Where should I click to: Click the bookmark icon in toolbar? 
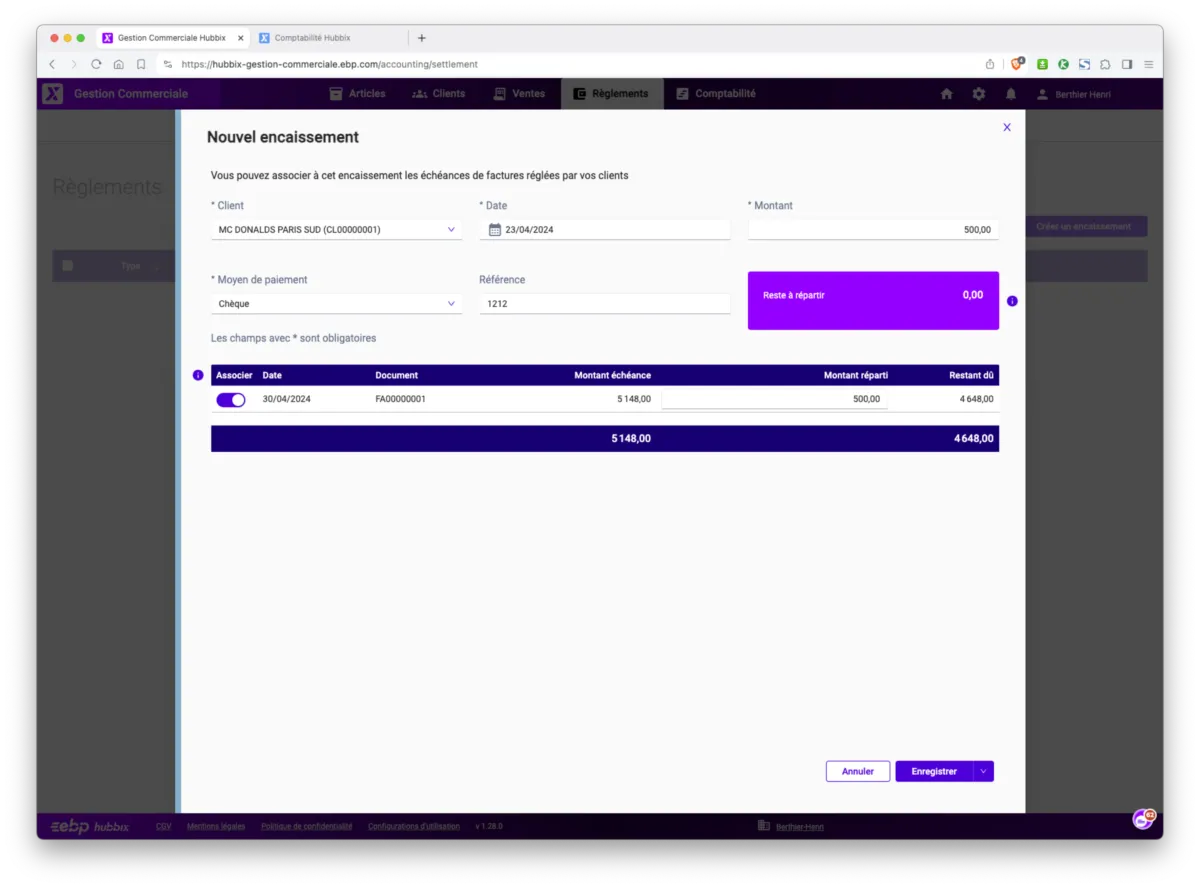[141, 64]
